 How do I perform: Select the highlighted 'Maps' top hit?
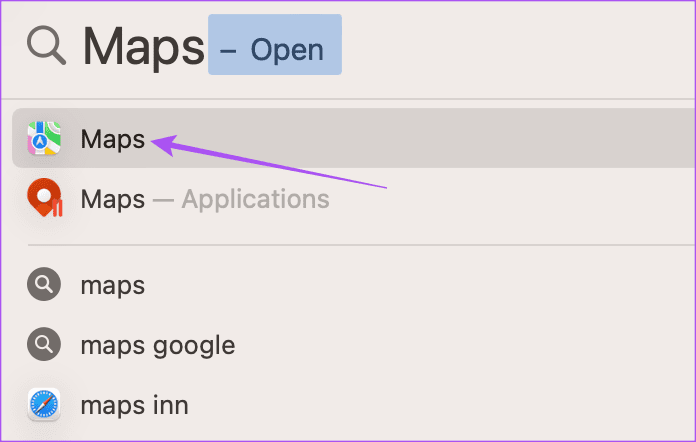point(354,138)
